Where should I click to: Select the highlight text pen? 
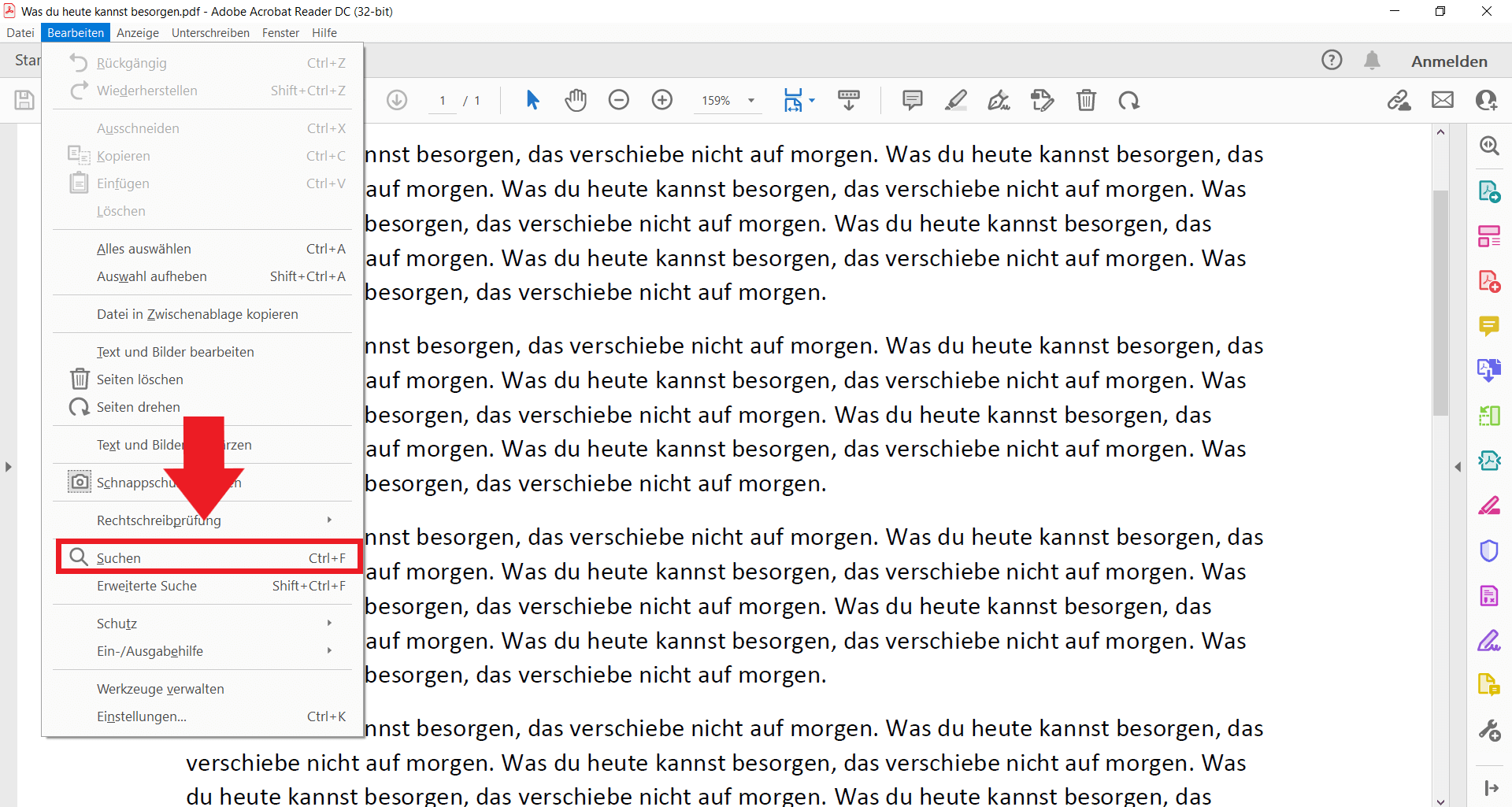[956, 100]
